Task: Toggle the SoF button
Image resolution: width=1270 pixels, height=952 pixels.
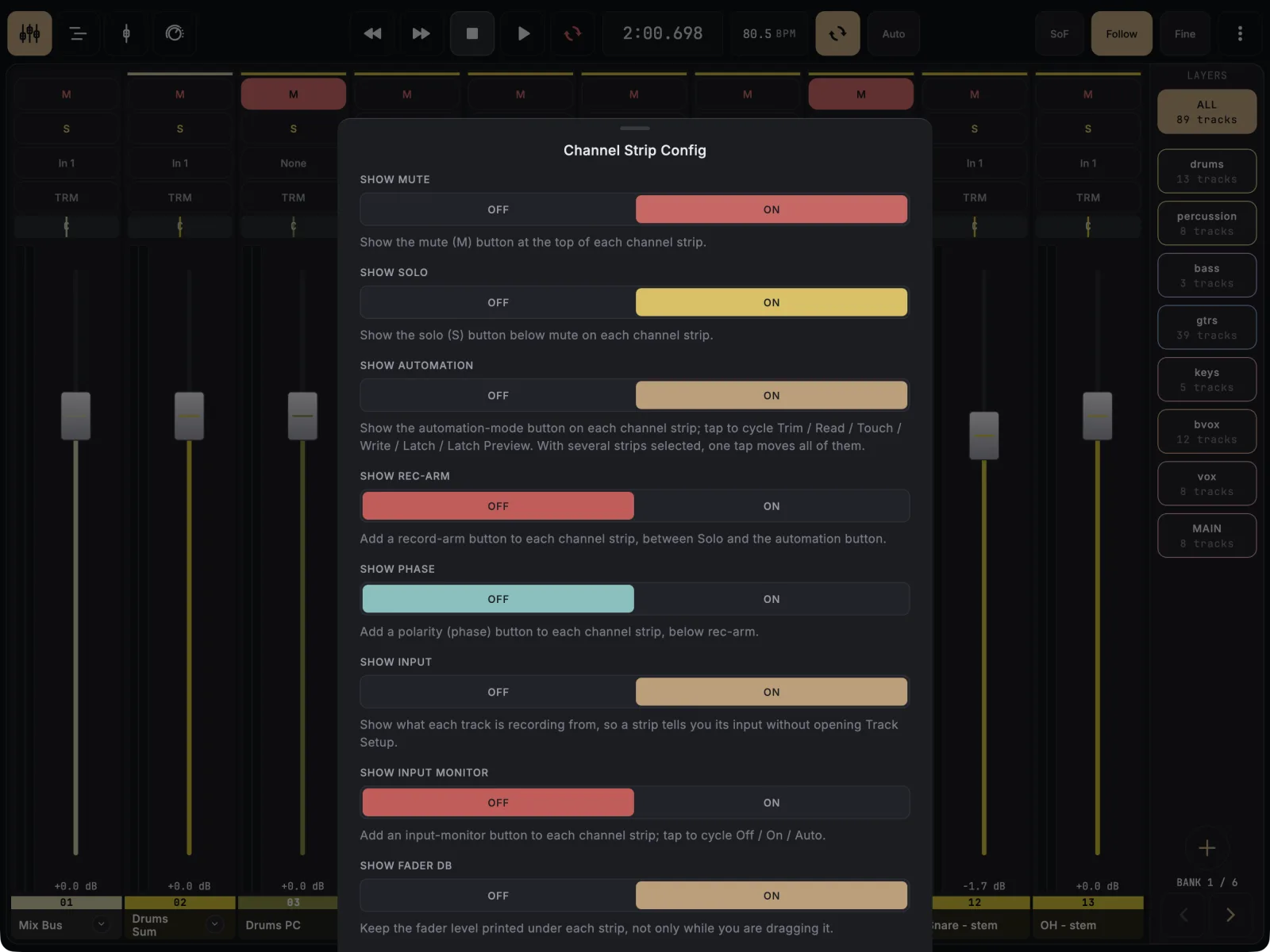Action: 1060,33
